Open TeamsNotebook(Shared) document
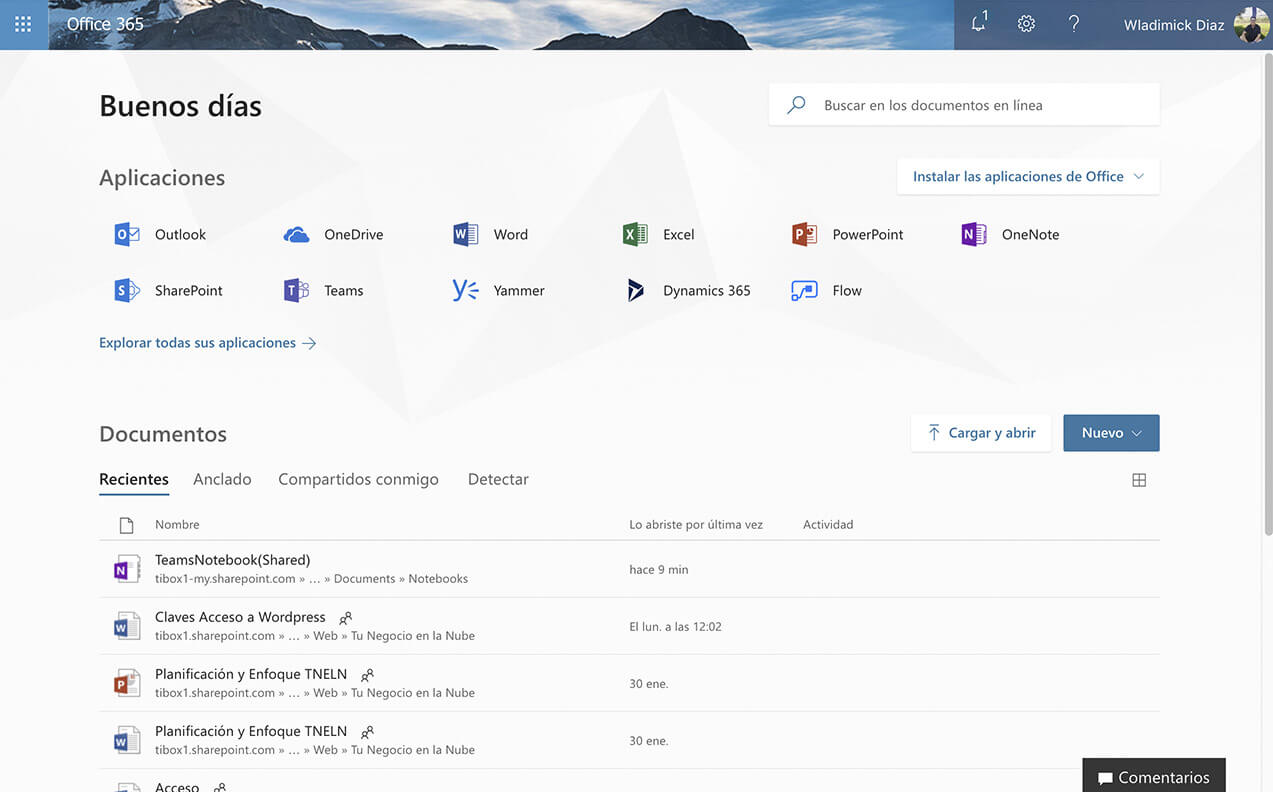This screenshot has height=792, width=1273. (232, 560)
